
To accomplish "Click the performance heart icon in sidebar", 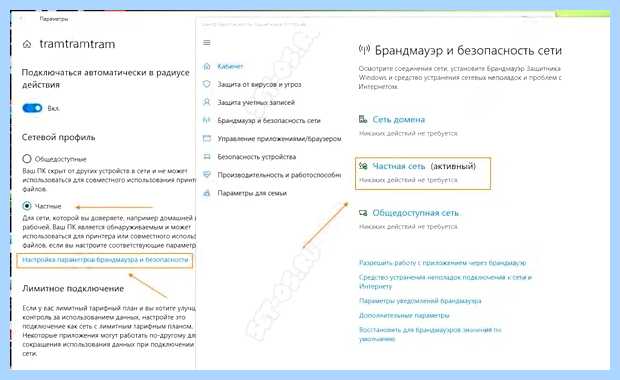I will coord(207,174).
